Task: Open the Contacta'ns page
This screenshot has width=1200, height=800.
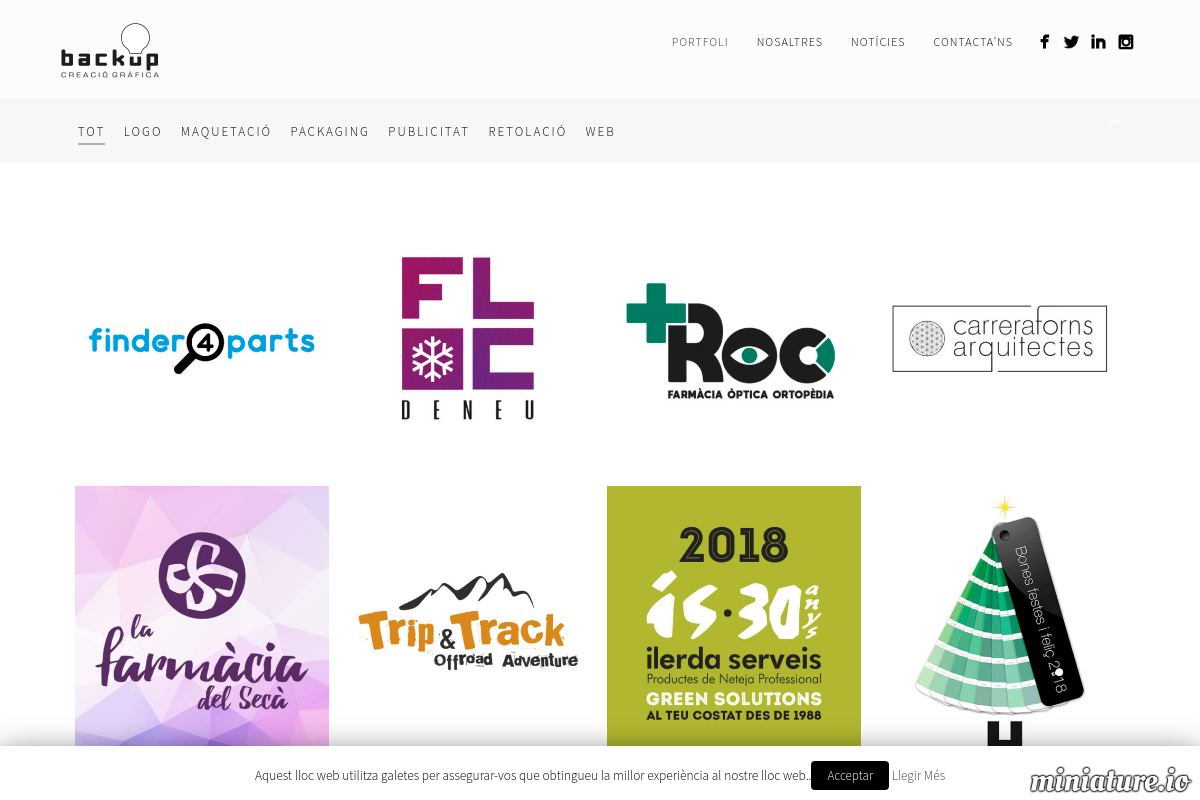Action: [x=973, y=42]
